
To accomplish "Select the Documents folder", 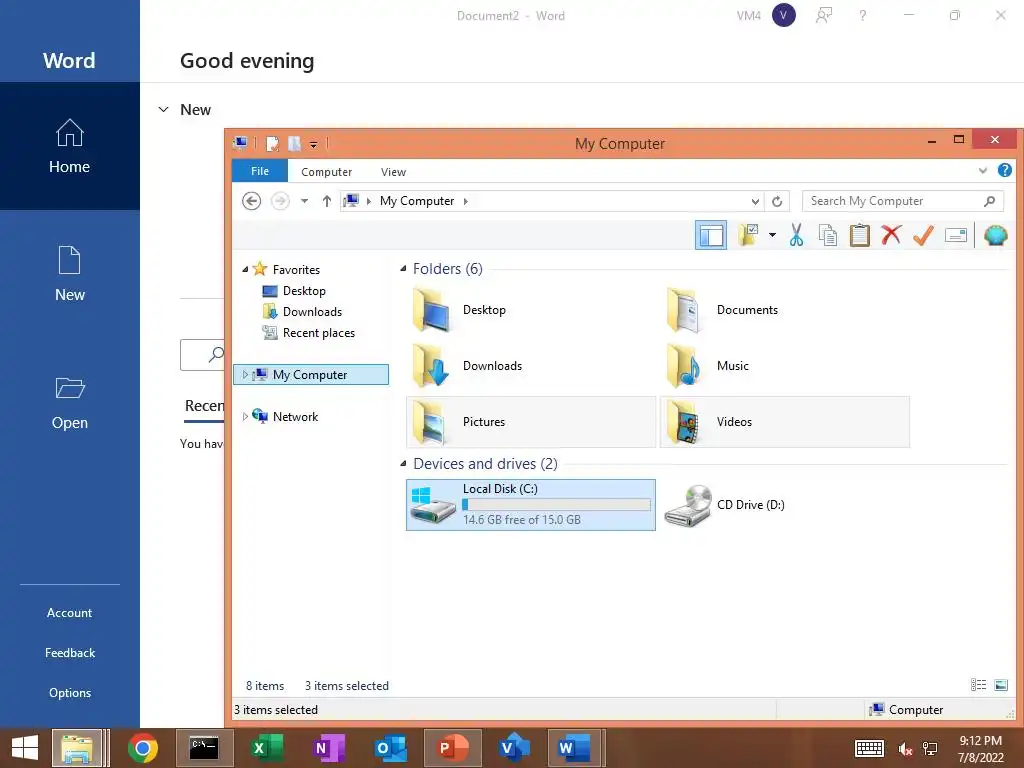I will coord(784,310).
